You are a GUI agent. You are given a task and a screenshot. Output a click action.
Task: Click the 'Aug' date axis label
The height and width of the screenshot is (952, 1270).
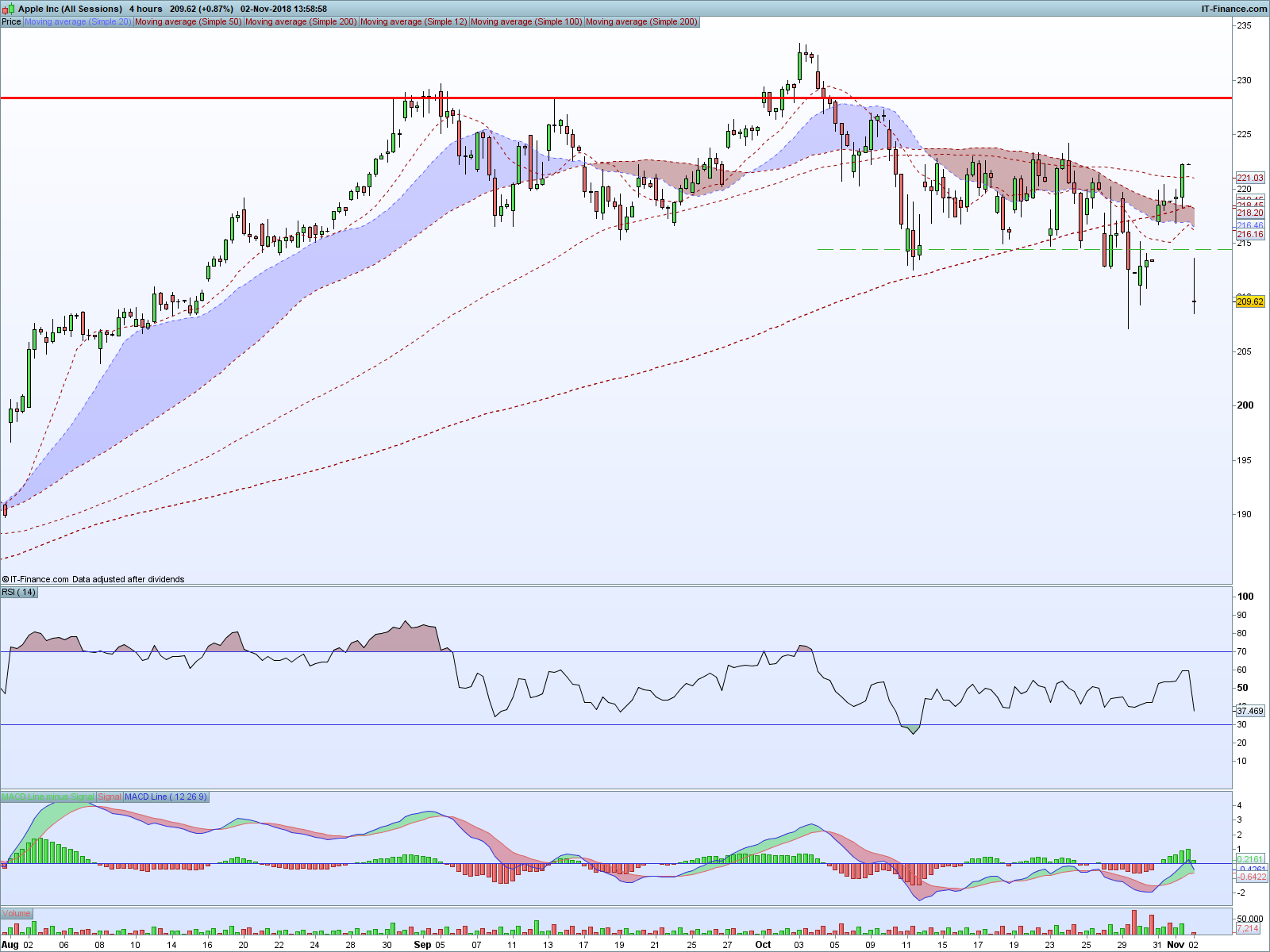(10, 945)
